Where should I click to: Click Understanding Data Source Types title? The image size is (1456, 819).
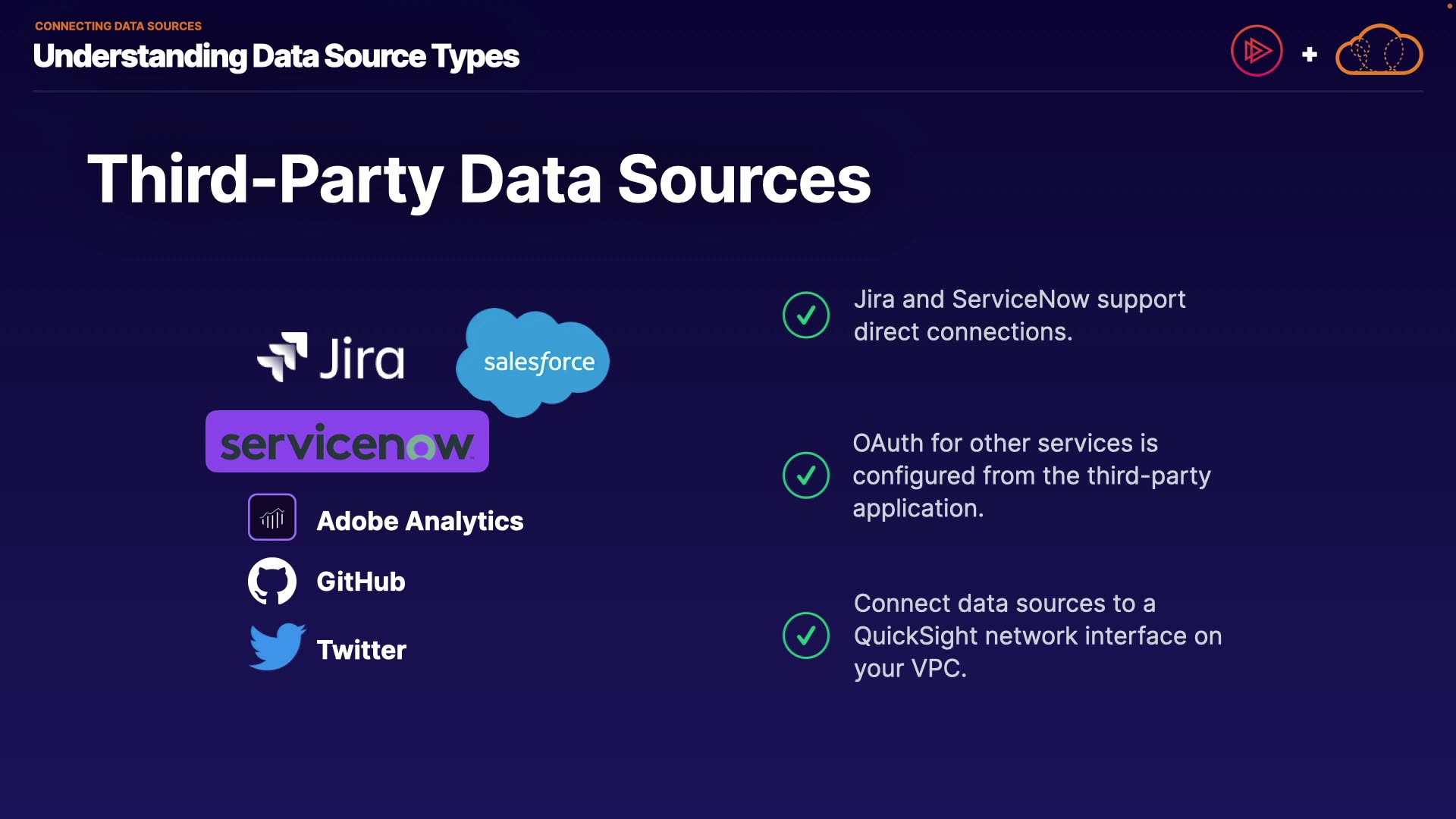point(276,56)
